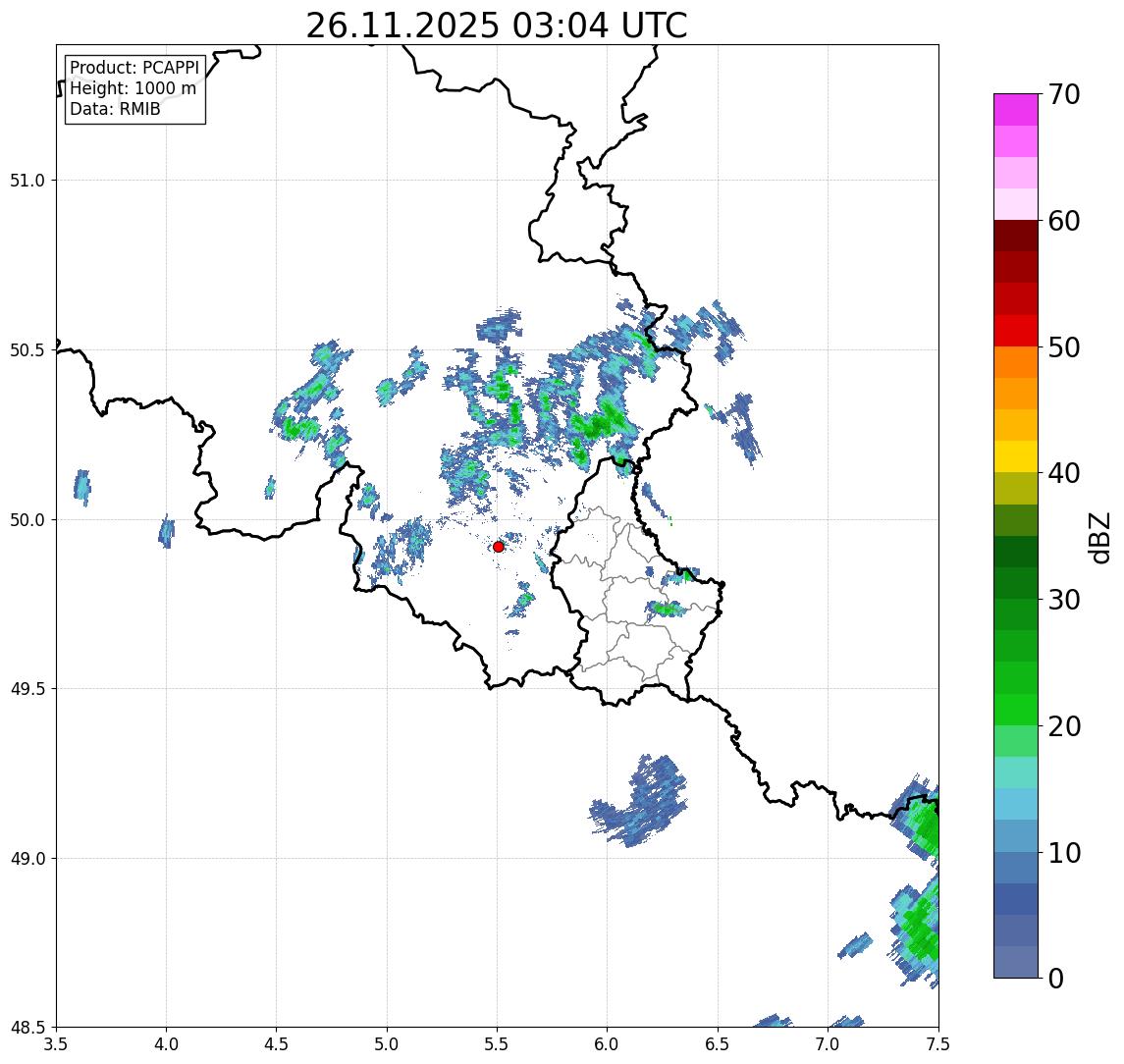1124x1064 pixels.
Task: Click longitude axis label 4.0
Action: click(166, 1044)
